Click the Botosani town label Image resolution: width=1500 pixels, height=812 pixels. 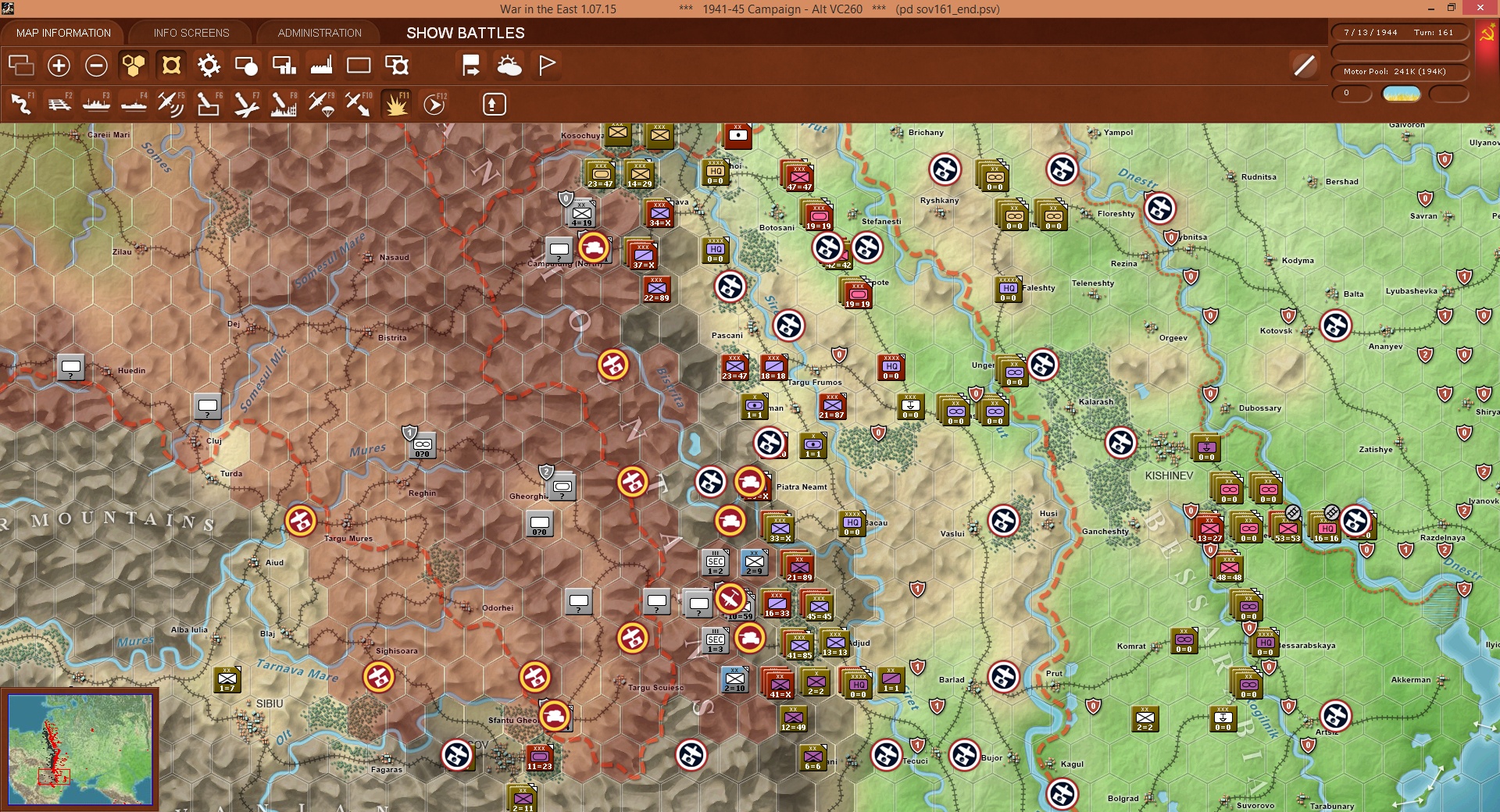point(777,228)
